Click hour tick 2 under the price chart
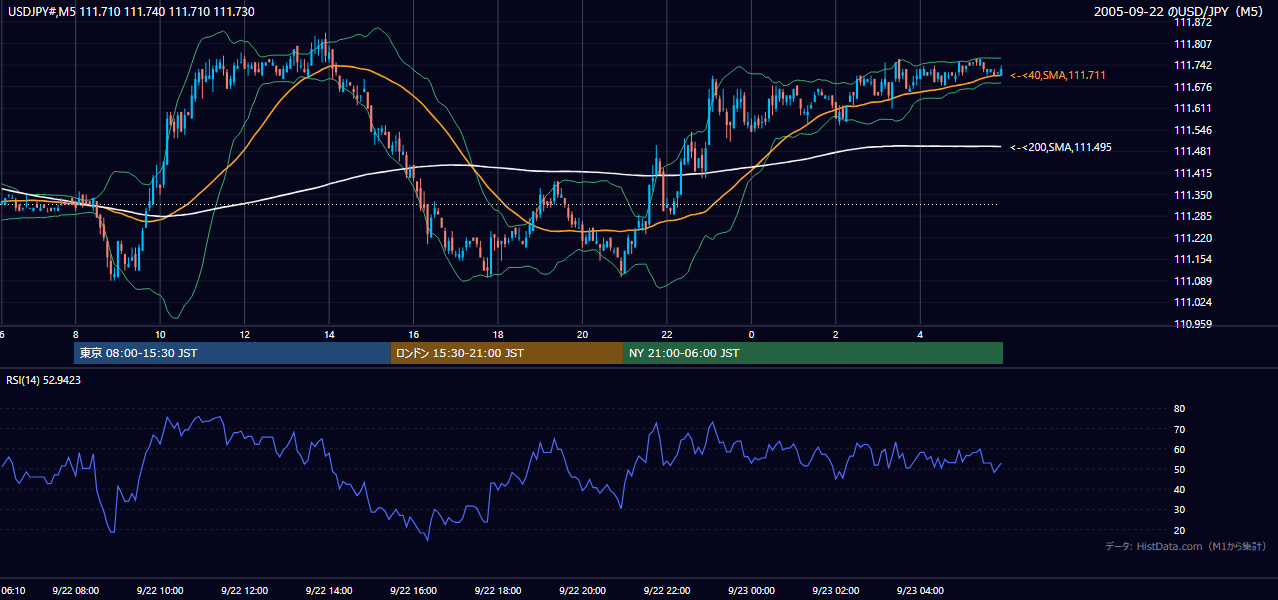This screenshot has height=600, width=1278. click(x=836, y=334)
